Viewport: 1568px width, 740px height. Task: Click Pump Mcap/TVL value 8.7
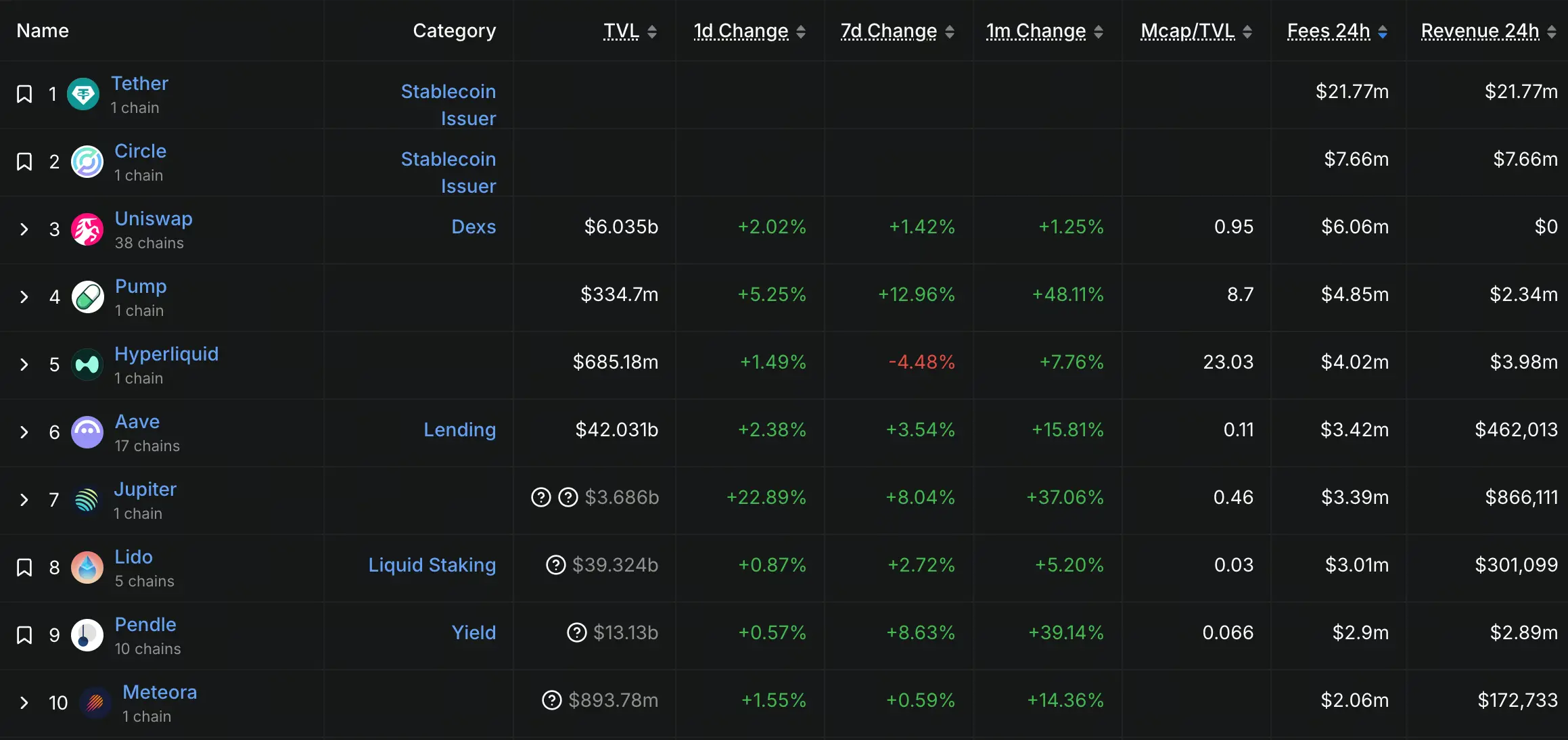tap(1241, 294)
